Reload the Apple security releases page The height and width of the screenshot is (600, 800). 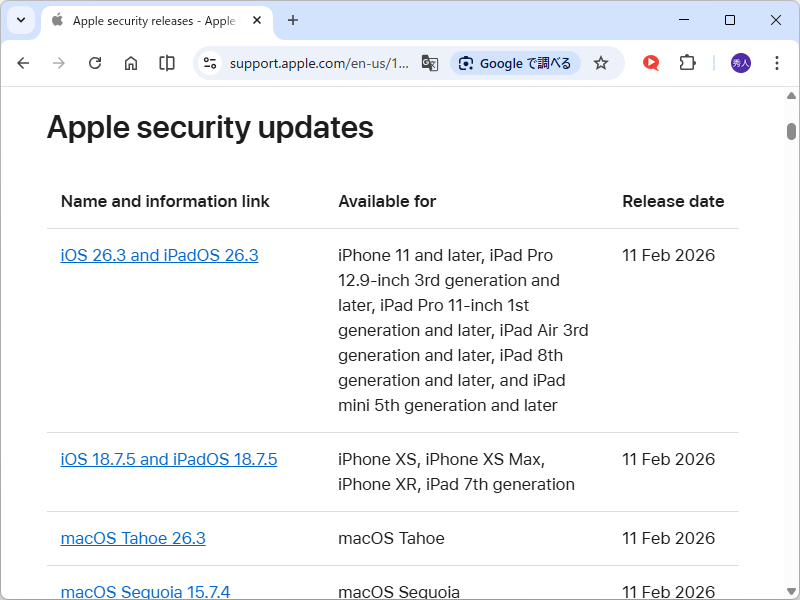(95, 62)
